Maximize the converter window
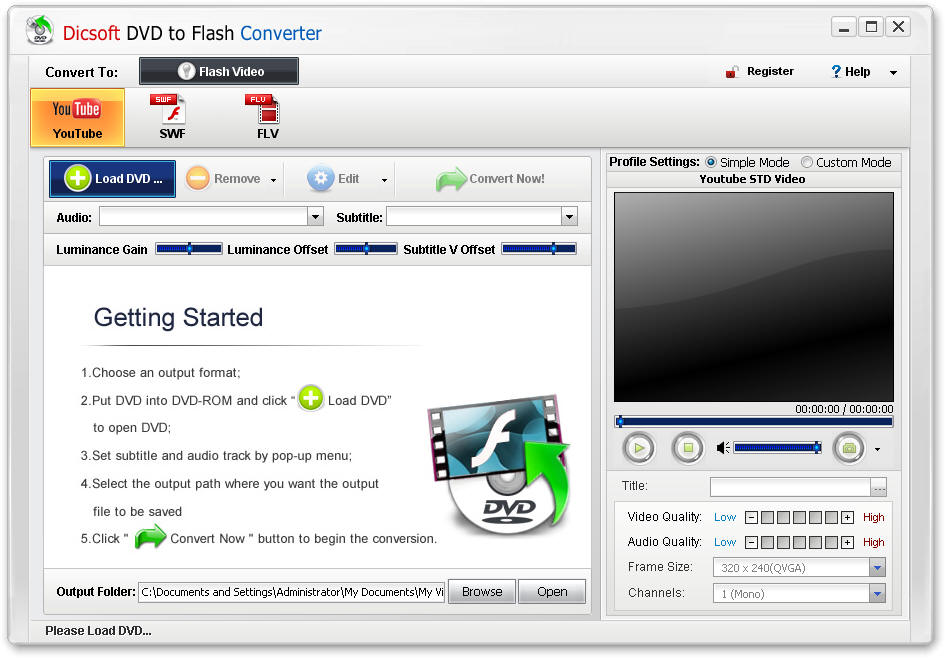 pyautogui.click(x=871, y=27)
